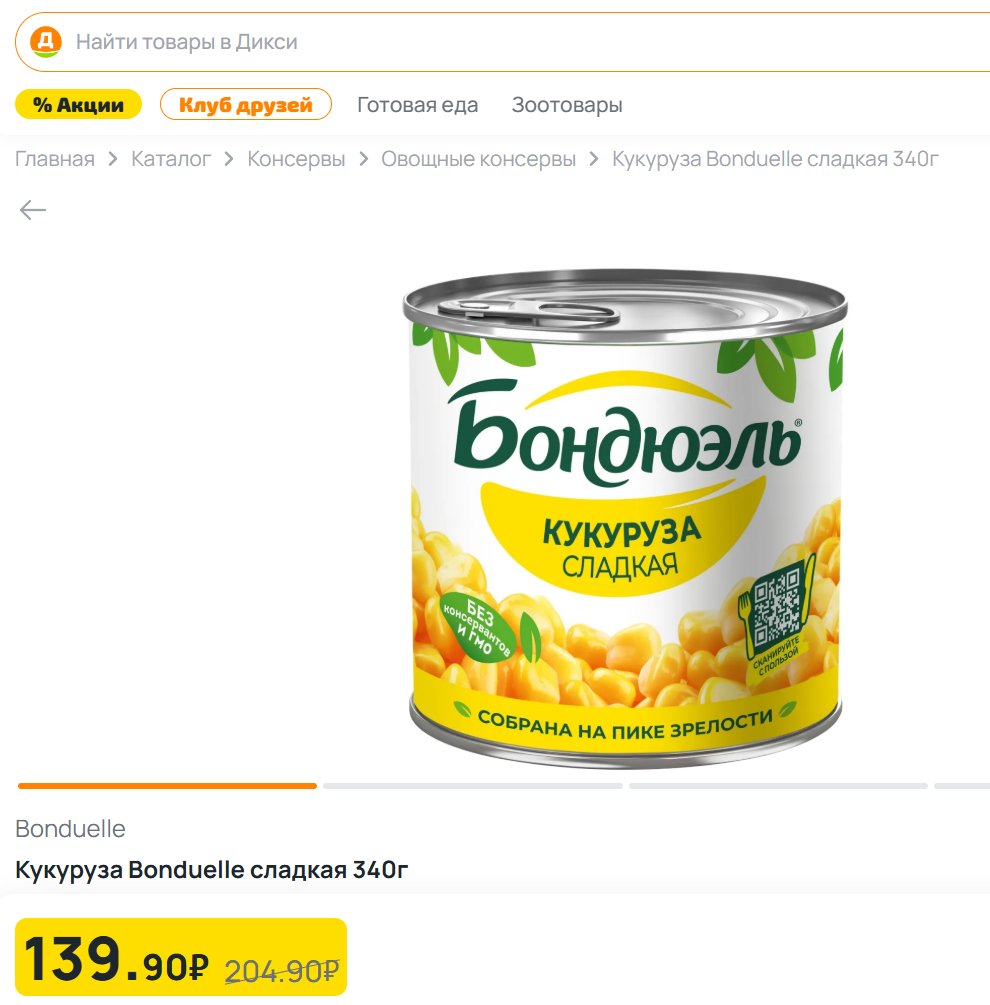Select the first orange gallery indicator

point(167,786)
